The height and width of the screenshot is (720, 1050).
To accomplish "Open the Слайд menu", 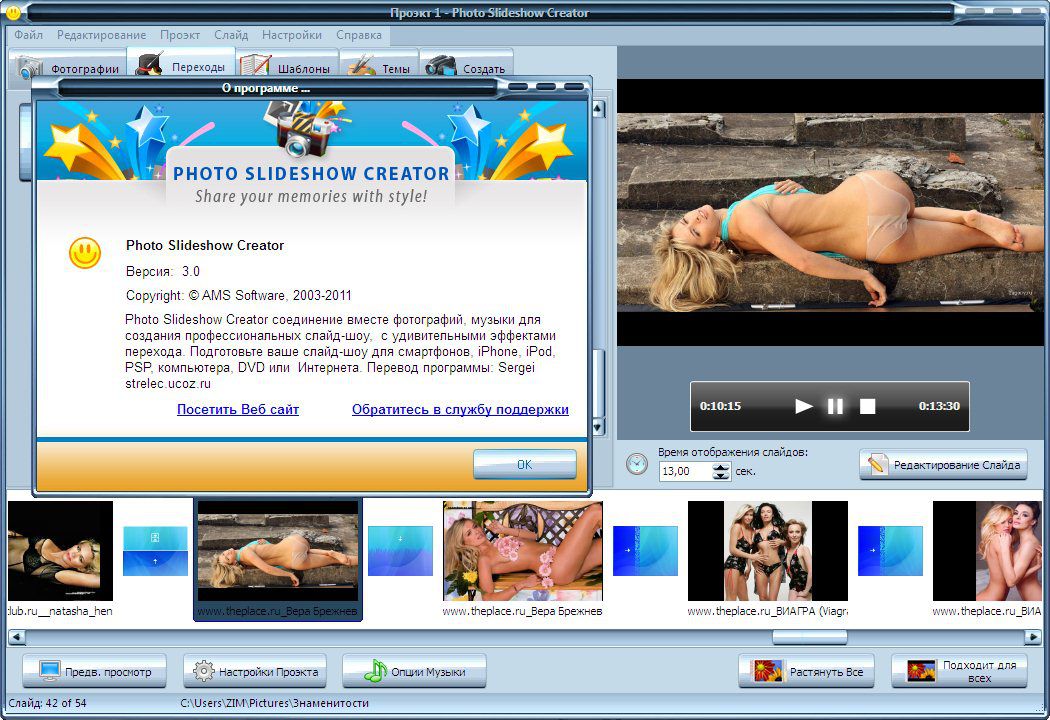I will (x=231, y=35).
